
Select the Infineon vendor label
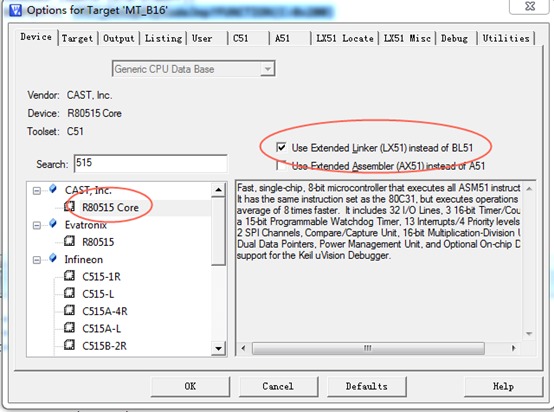pos(83,259)
